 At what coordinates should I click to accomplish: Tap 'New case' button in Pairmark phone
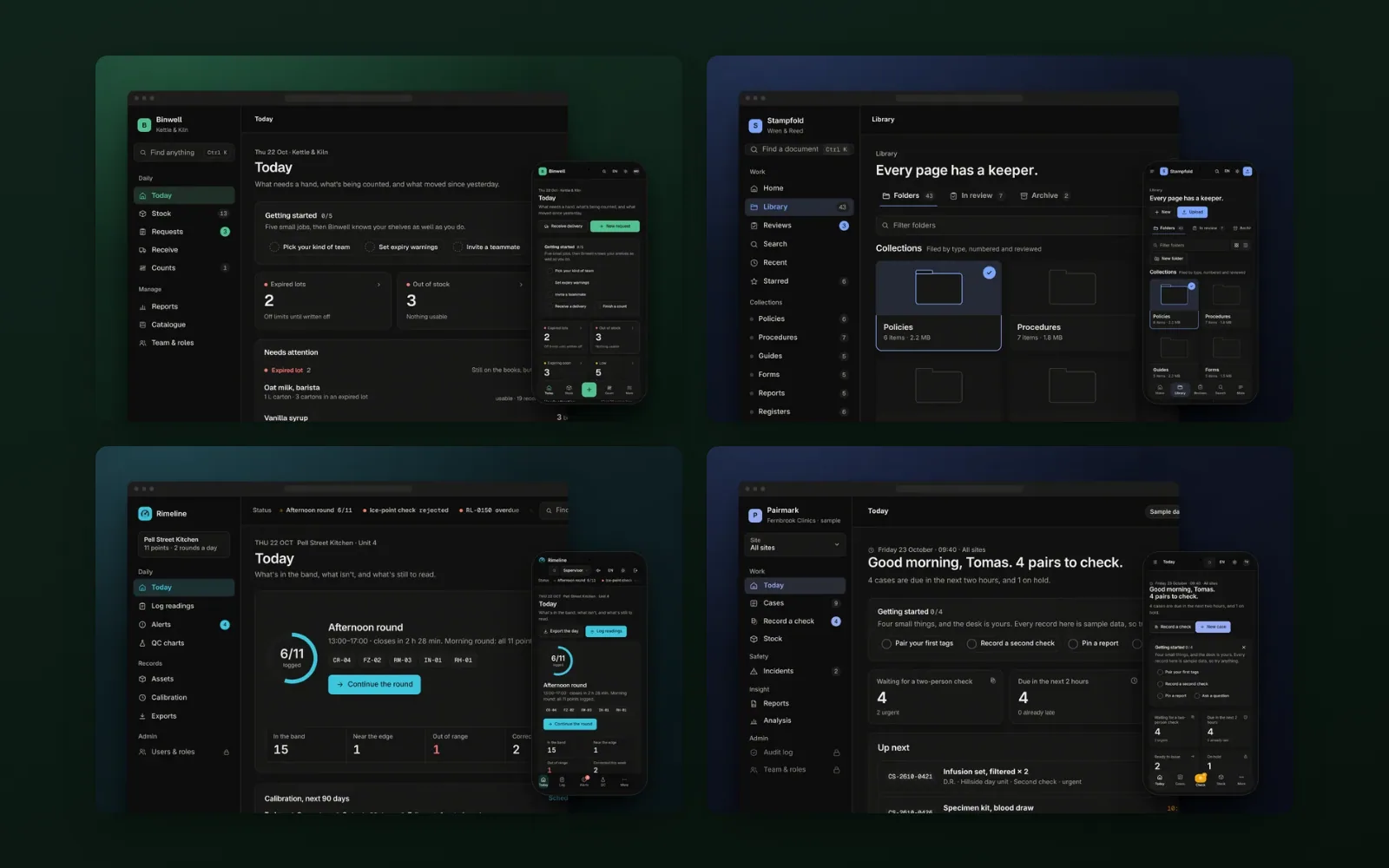pyautogui.click(x=1213, y=627)
